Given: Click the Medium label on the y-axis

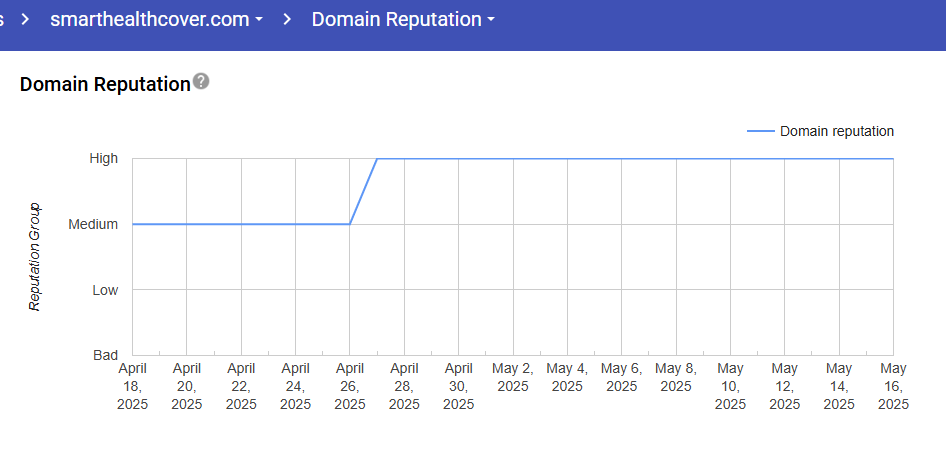Looking at the screenshot, I should [93, 224].
